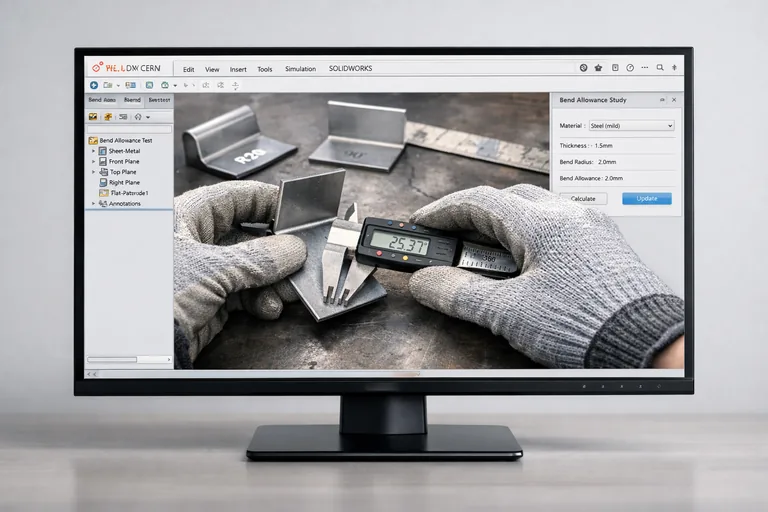Click the scrollbar right arrow in feature panel

pos(169,360)
